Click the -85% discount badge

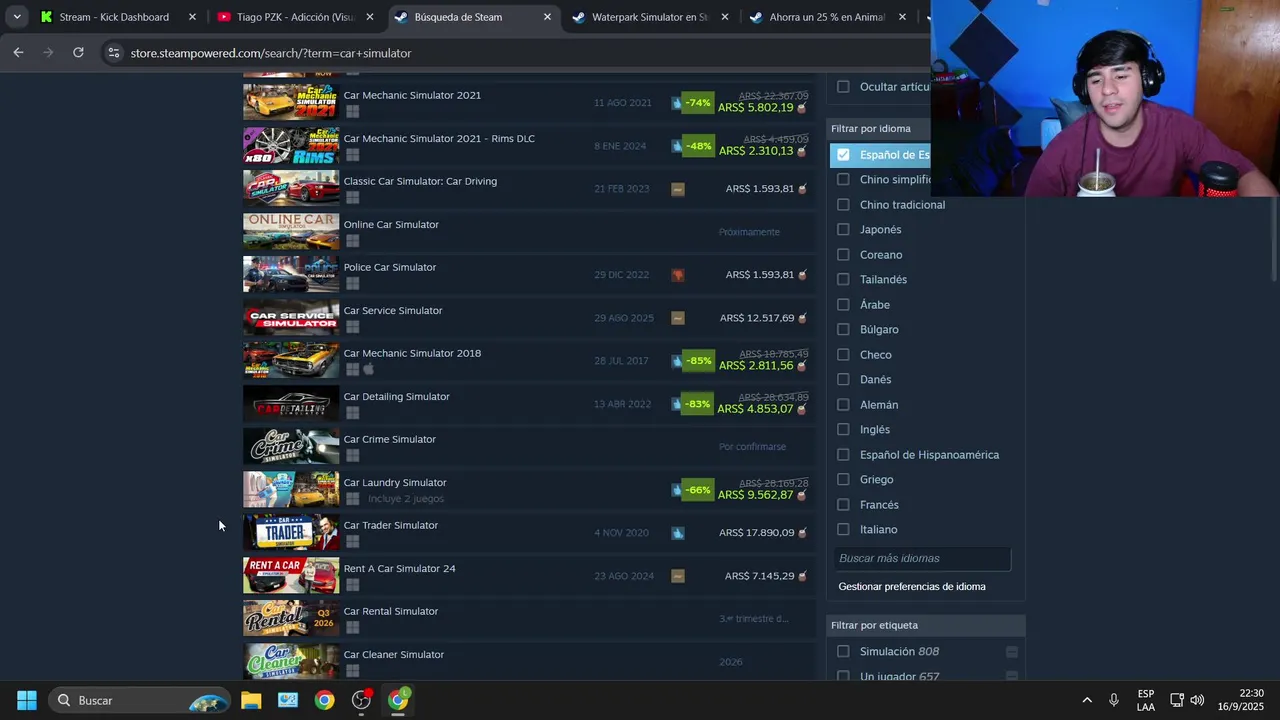[x=698, y=360]
